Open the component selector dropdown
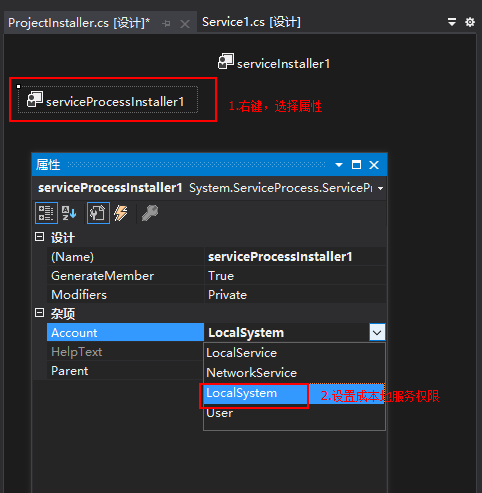 pos(380,189)
